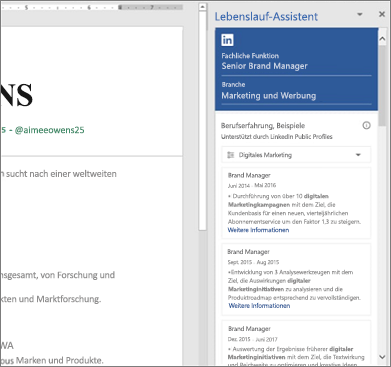391x367 pixels.
Task: Open the Lebenslauf-Assistent pane options arrow
Action: tap(360, 14)
